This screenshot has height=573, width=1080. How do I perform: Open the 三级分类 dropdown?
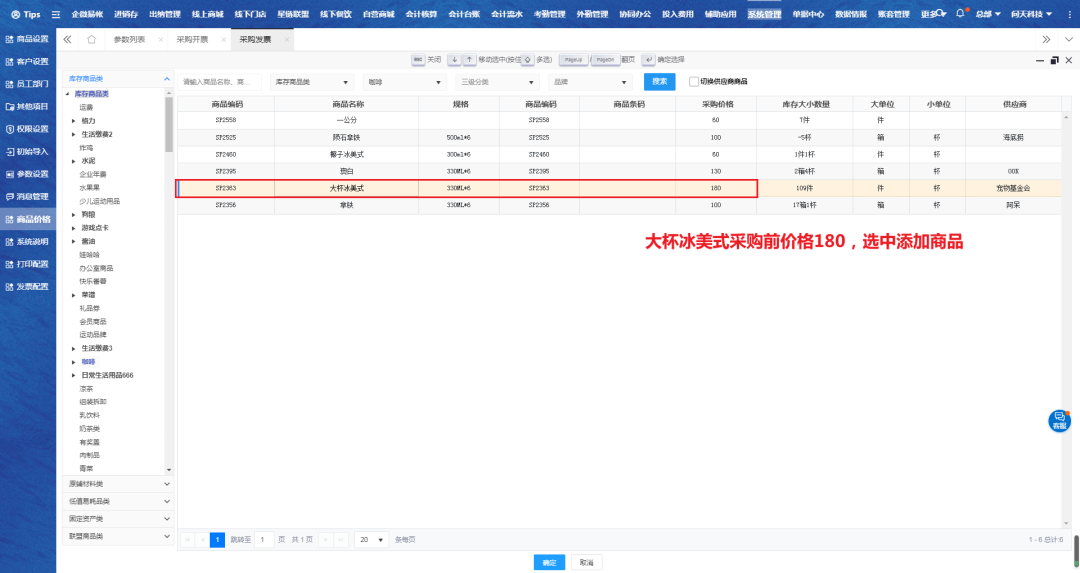tap(495, 82)
